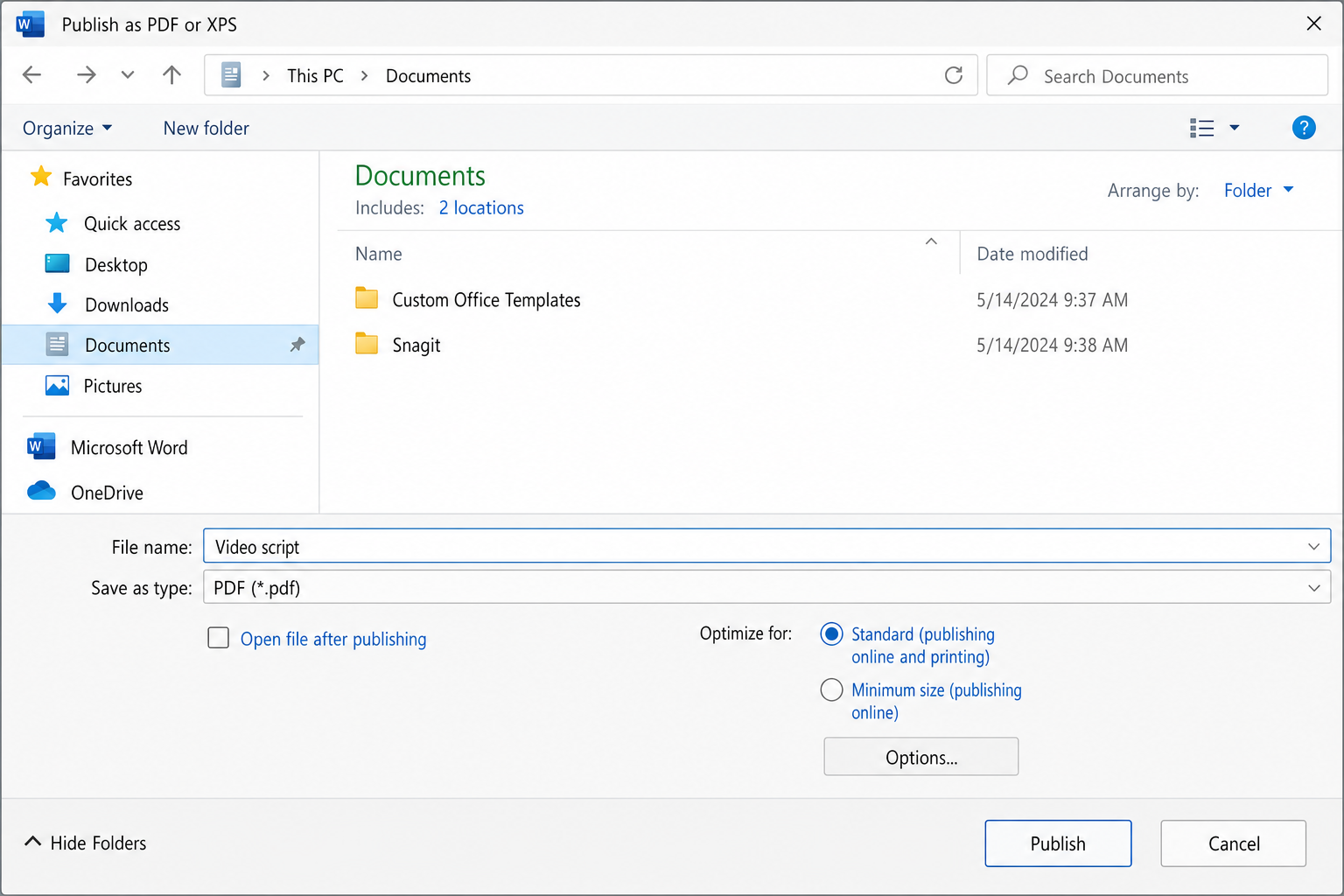This screenshot has height=896, width=1344.
Task: Click the Microsoft Word sidebar icon
Action: click(41, 446)
